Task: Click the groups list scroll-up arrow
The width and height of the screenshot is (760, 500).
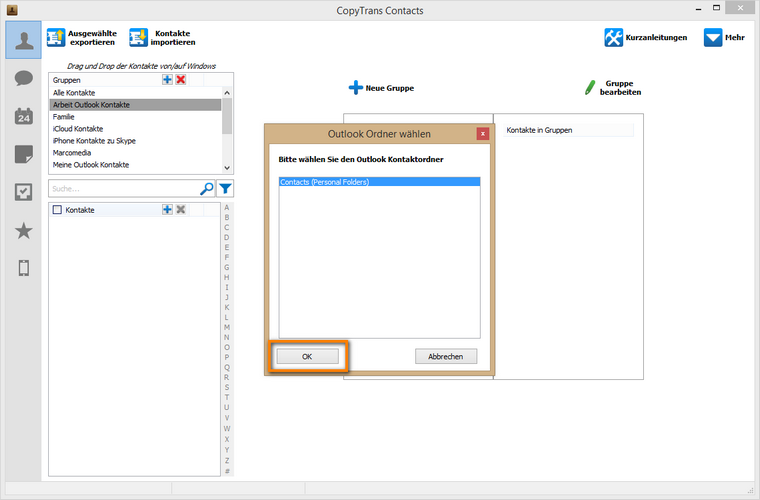Action: pyautogui.click(x=227, y=93)
